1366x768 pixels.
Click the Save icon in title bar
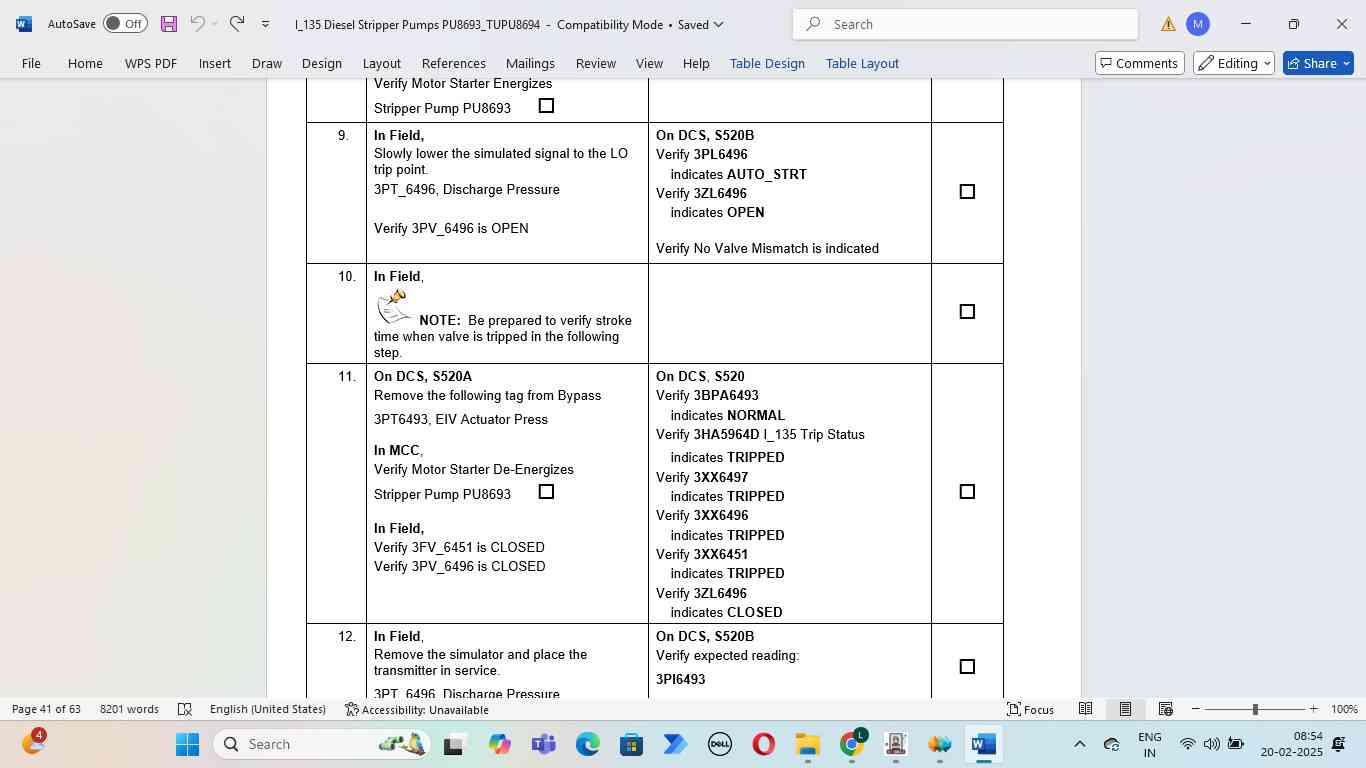(168, 24)
